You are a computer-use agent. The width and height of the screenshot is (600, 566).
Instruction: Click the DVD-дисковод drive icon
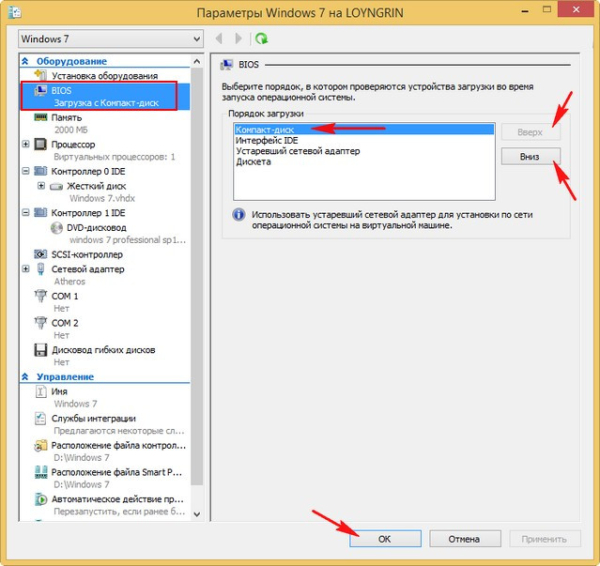pyautogui.click(x=57, y=227)
